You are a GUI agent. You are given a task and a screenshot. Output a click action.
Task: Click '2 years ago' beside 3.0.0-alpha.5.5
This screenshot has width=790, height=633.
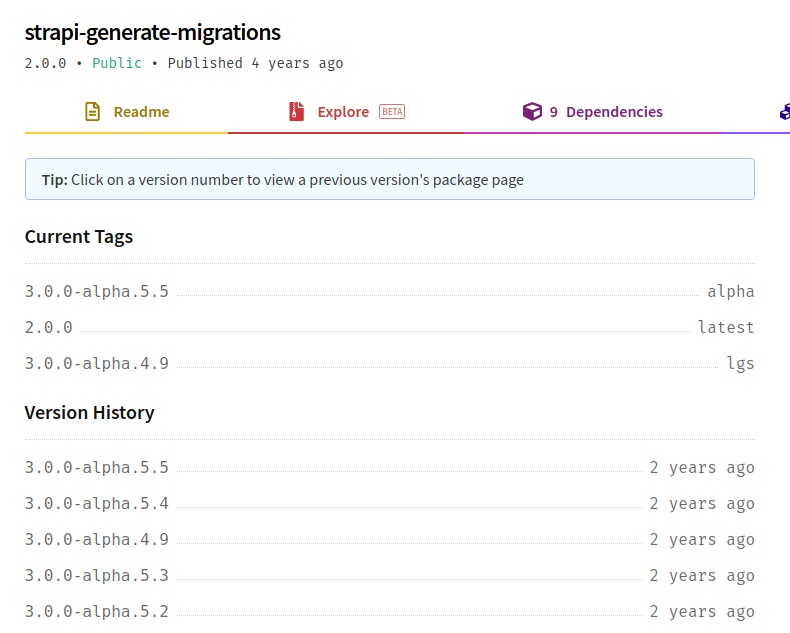pos(702,468)
